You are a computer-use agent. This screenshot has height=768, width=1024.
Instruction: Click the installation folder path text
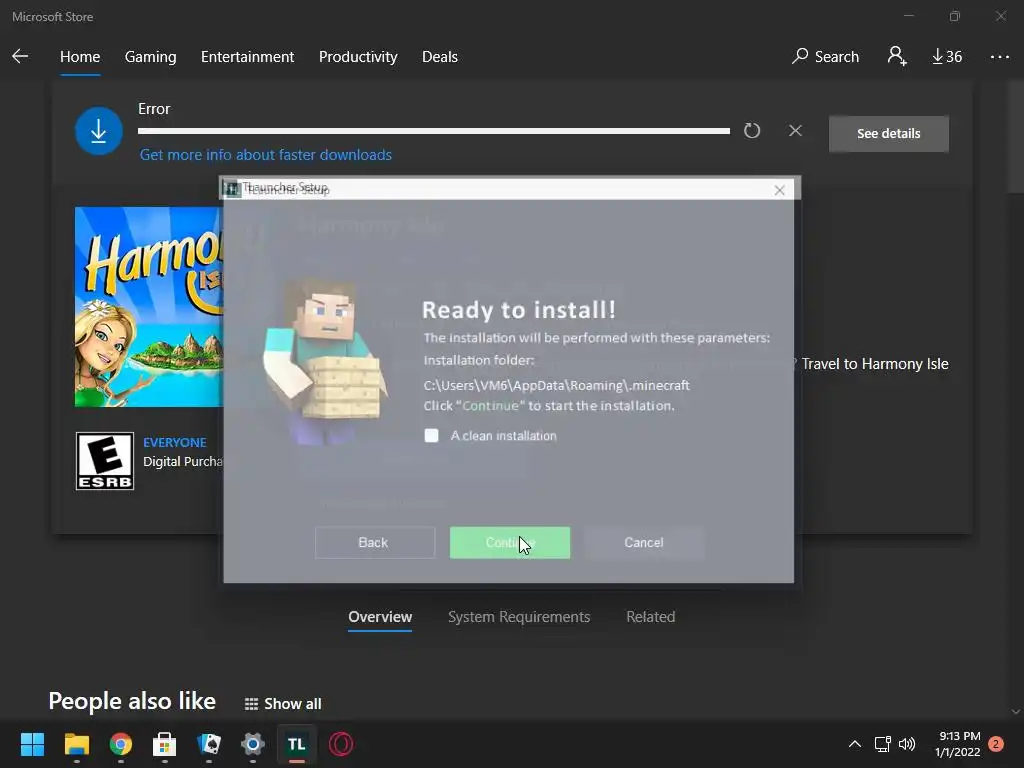tap(556, 385)
